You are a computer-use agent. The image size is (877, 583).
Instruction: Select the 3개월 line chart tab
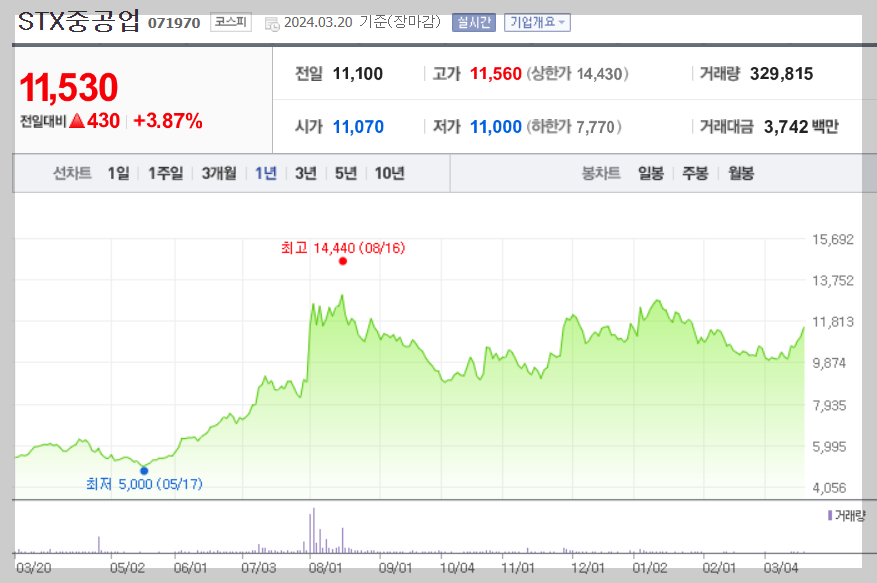[x=219, y=173]
